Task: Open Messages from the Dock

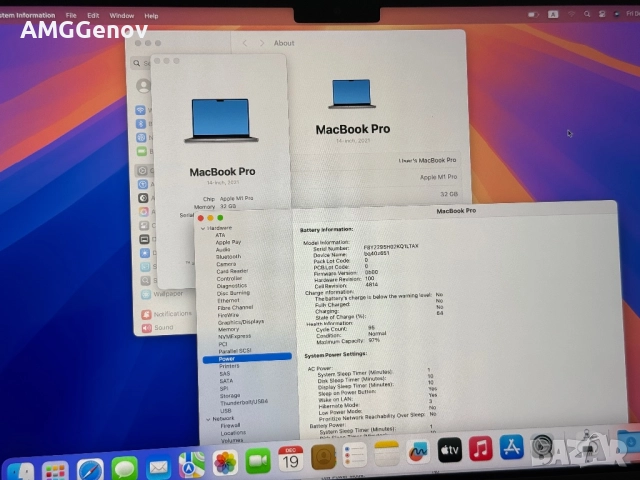Action: coord(124,469)
